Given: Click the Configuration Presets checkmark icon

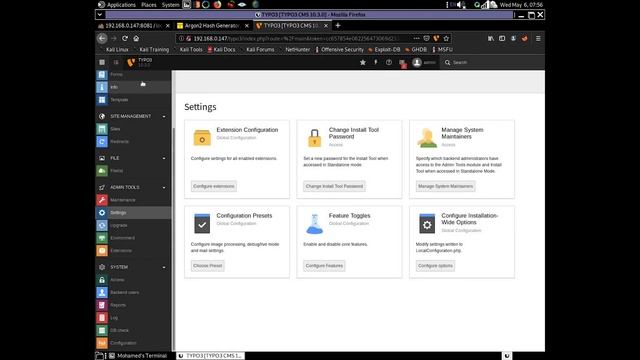Looking at the screenshot, I should [202, 224].
